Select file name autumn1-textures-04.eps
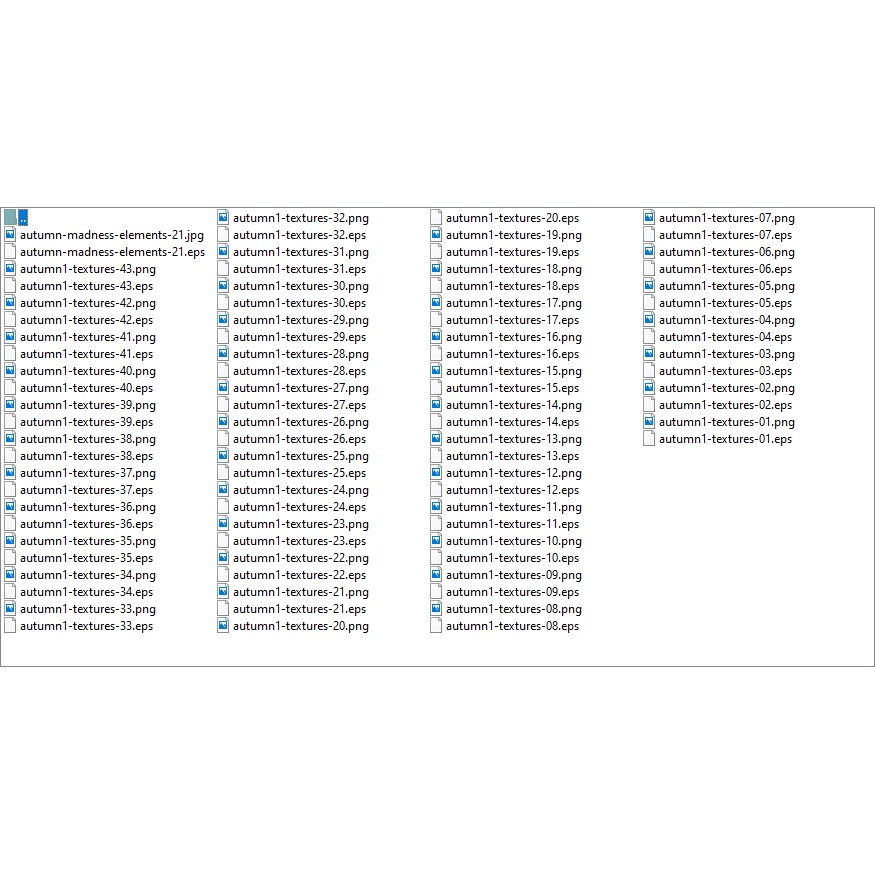The image size is (875, 875). [725, 337]
